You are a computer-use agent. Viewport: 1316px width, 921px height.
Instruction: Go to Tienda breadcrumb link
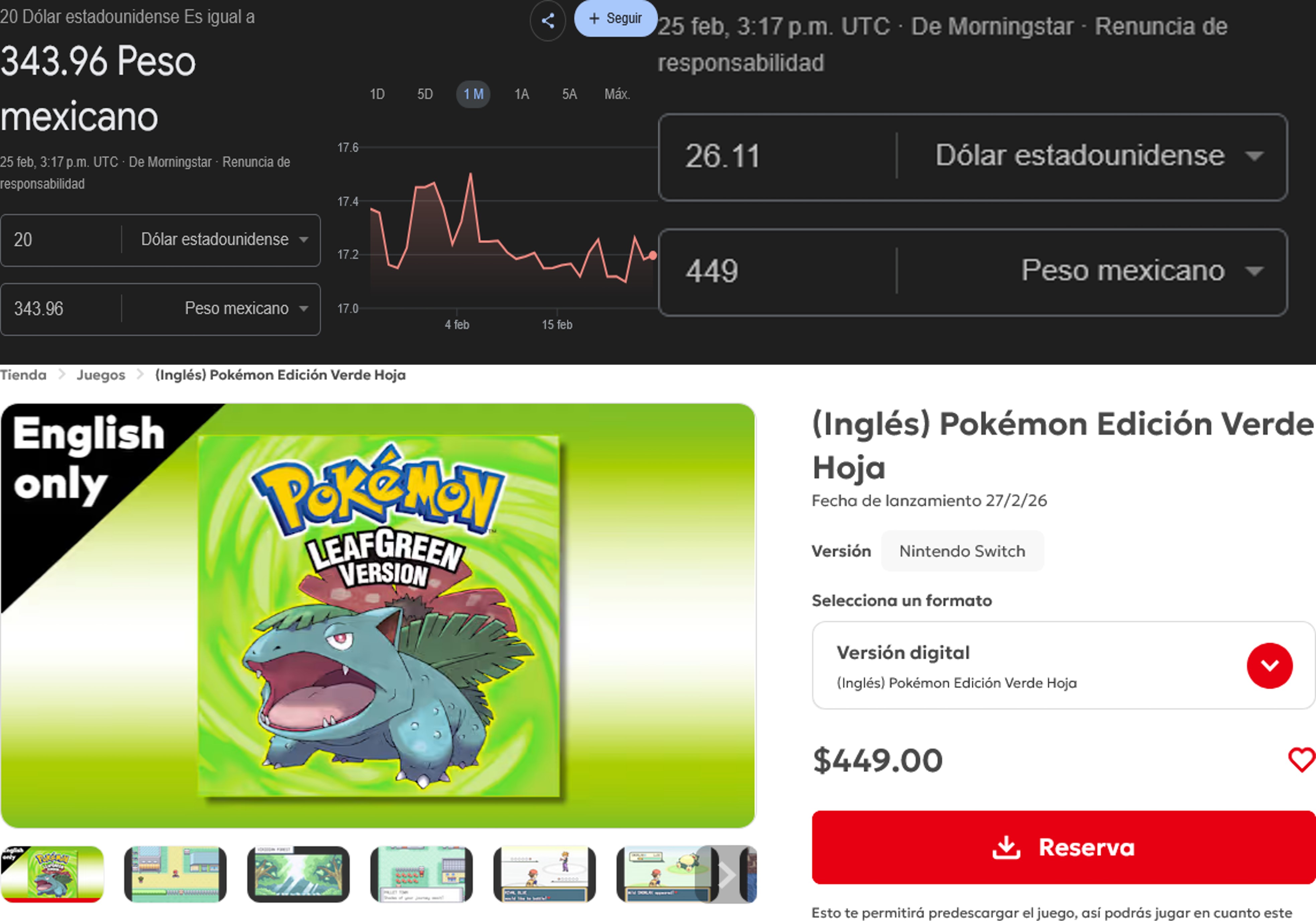pos(23,375)
